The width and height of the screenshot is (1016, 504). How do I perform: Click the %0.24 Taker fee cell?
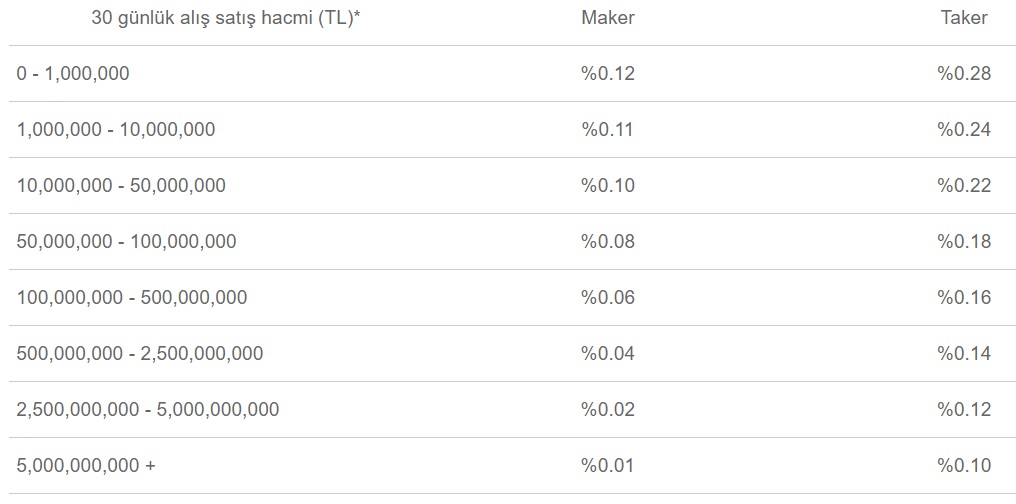964,129
